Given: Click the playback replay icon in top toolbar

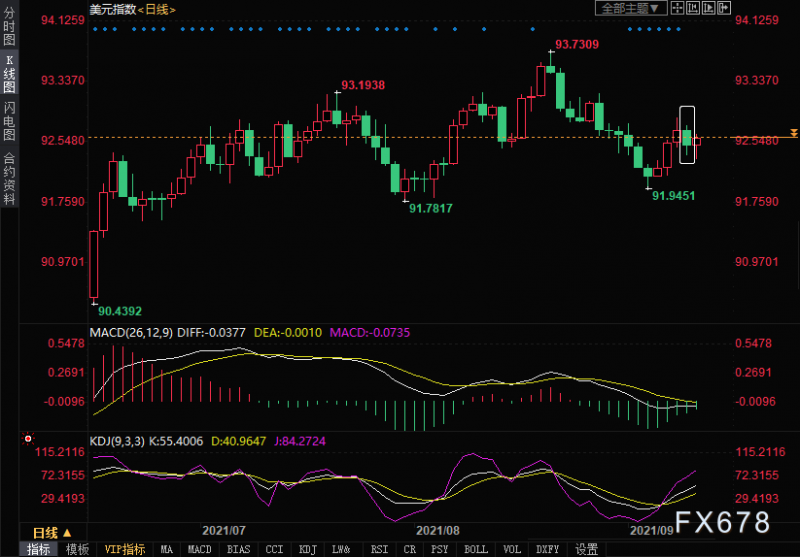Looking at the screenshot, I should pyautogui.click(x=710, y=9).
